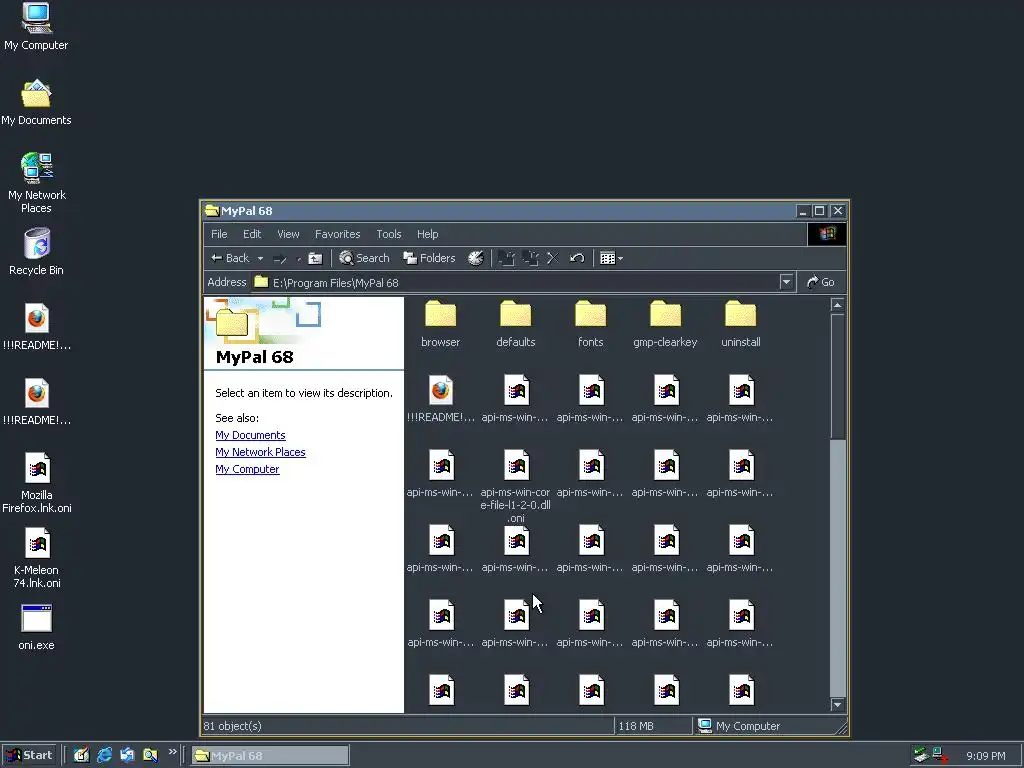Select My Network Places desktop icon
The height and width of the screenshot is (768, 1024).
pyautogui.click(x=36, y=183)
